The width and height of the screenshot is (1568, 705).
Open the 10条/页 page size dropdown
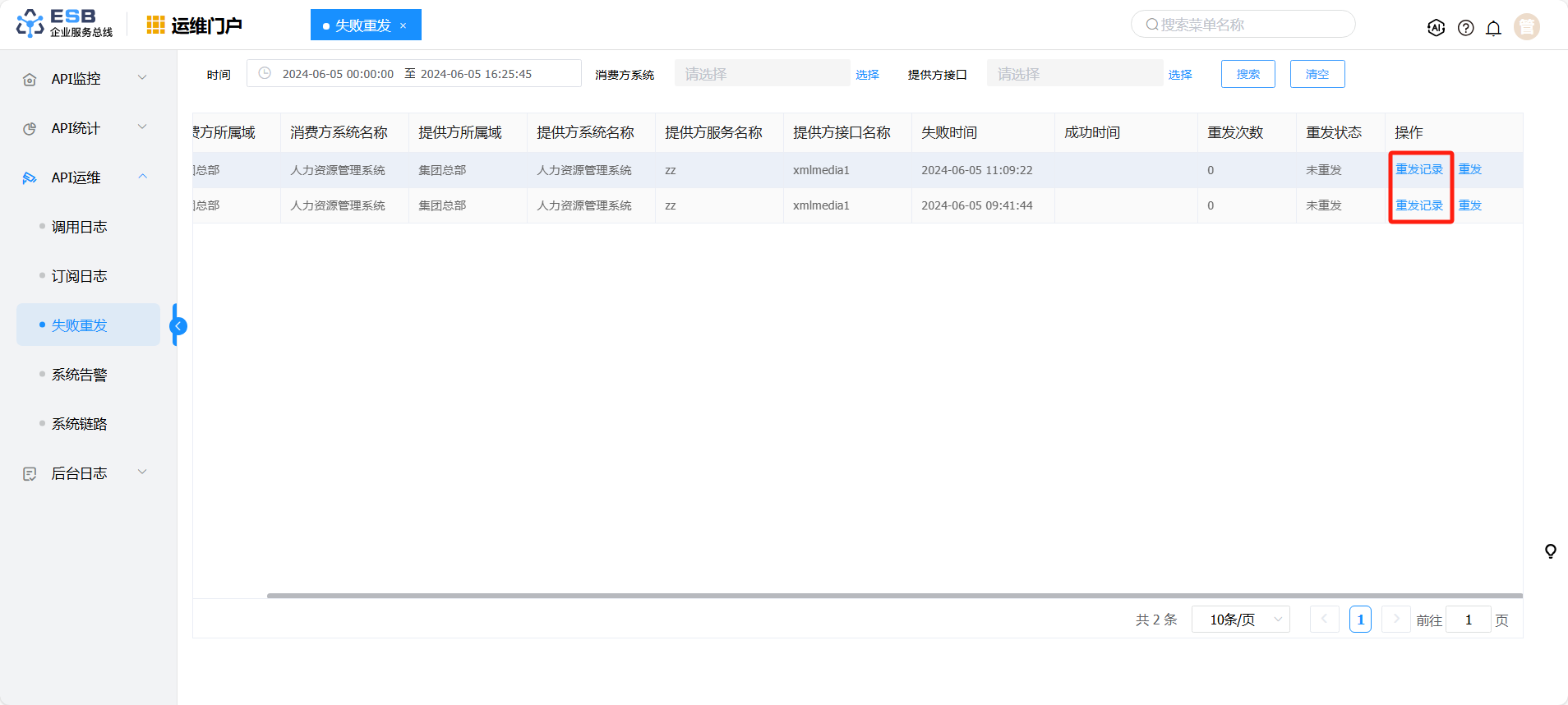click(1240, 620)
